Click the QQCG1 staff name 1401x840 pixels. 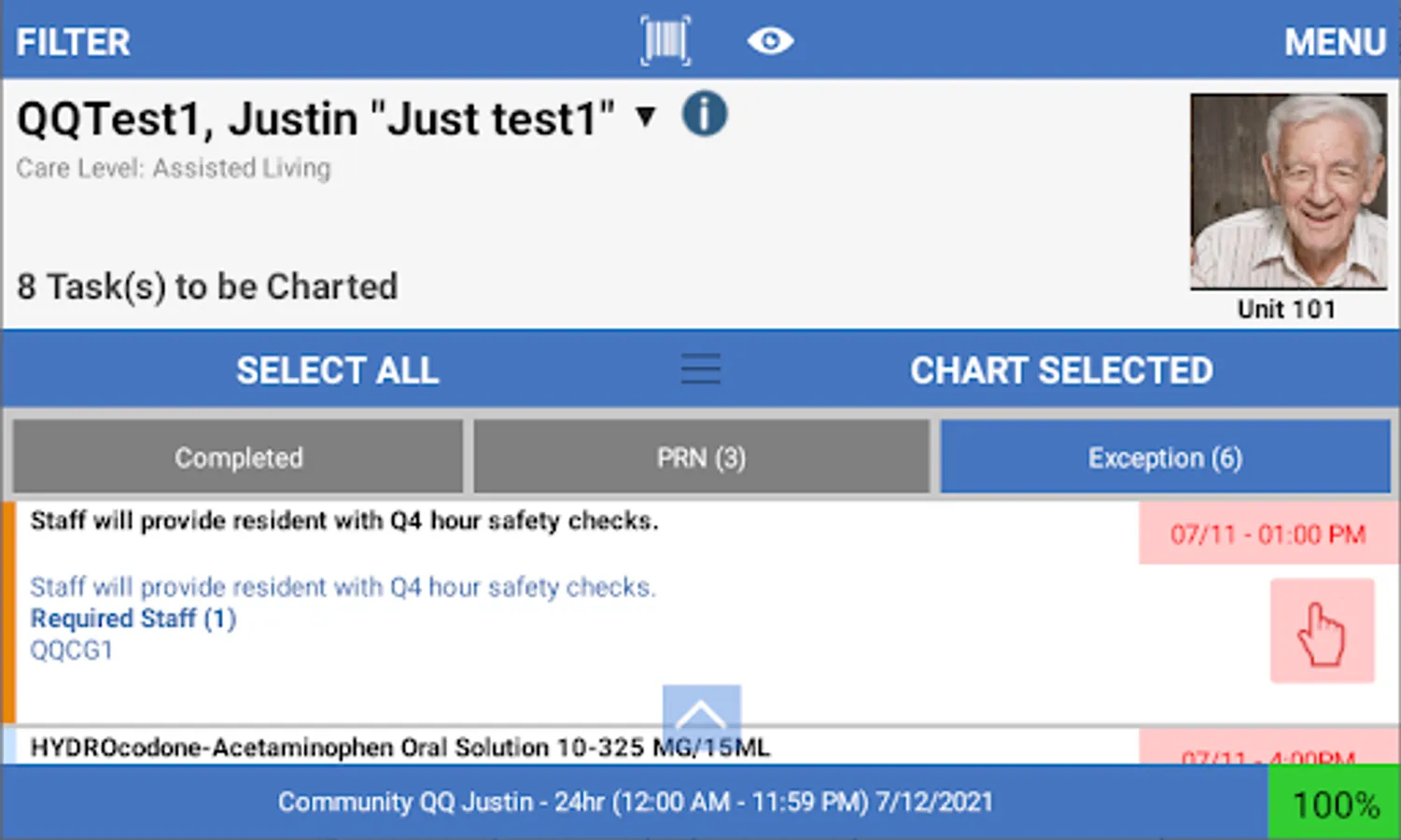point(71,649)
